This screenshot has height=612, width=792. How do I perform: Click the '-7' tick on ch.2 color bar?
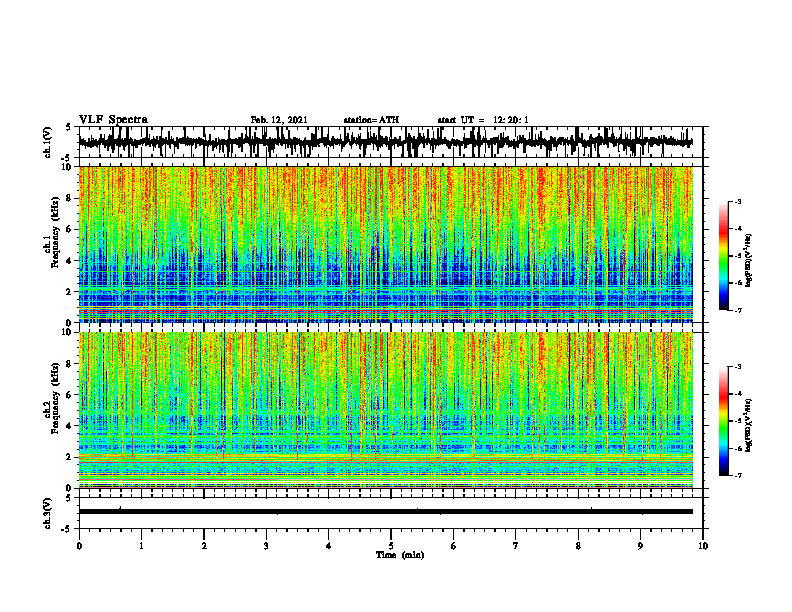click(x=738, y=475)
